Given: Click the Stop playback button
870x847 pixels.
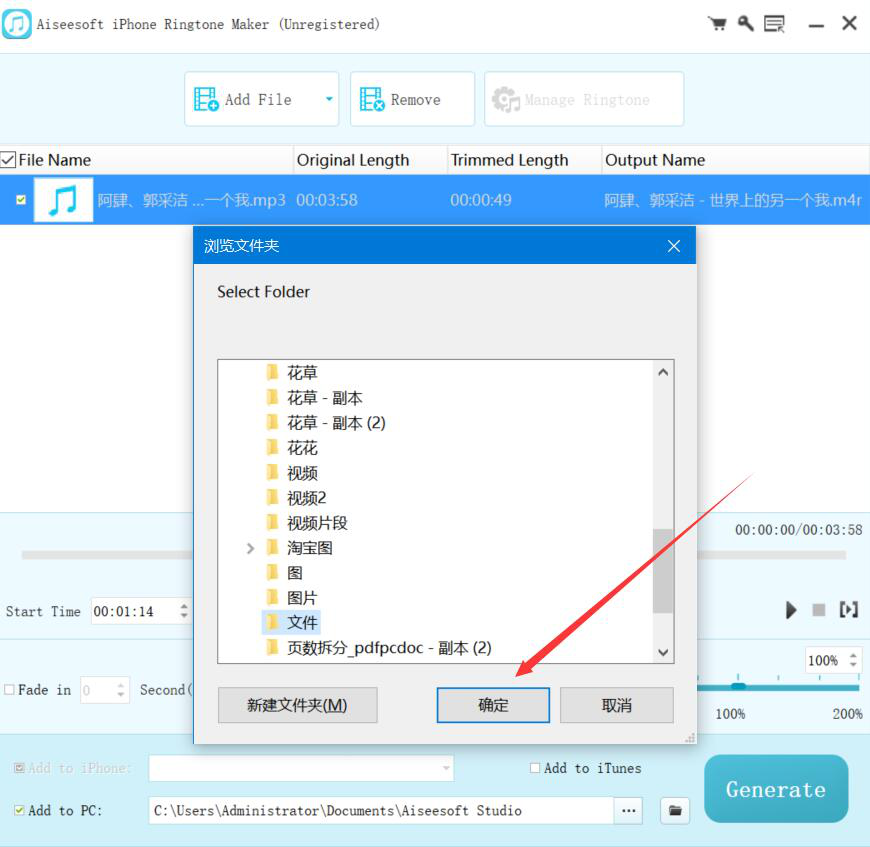Looking at the screenshot, I should [x=818, y=610].
